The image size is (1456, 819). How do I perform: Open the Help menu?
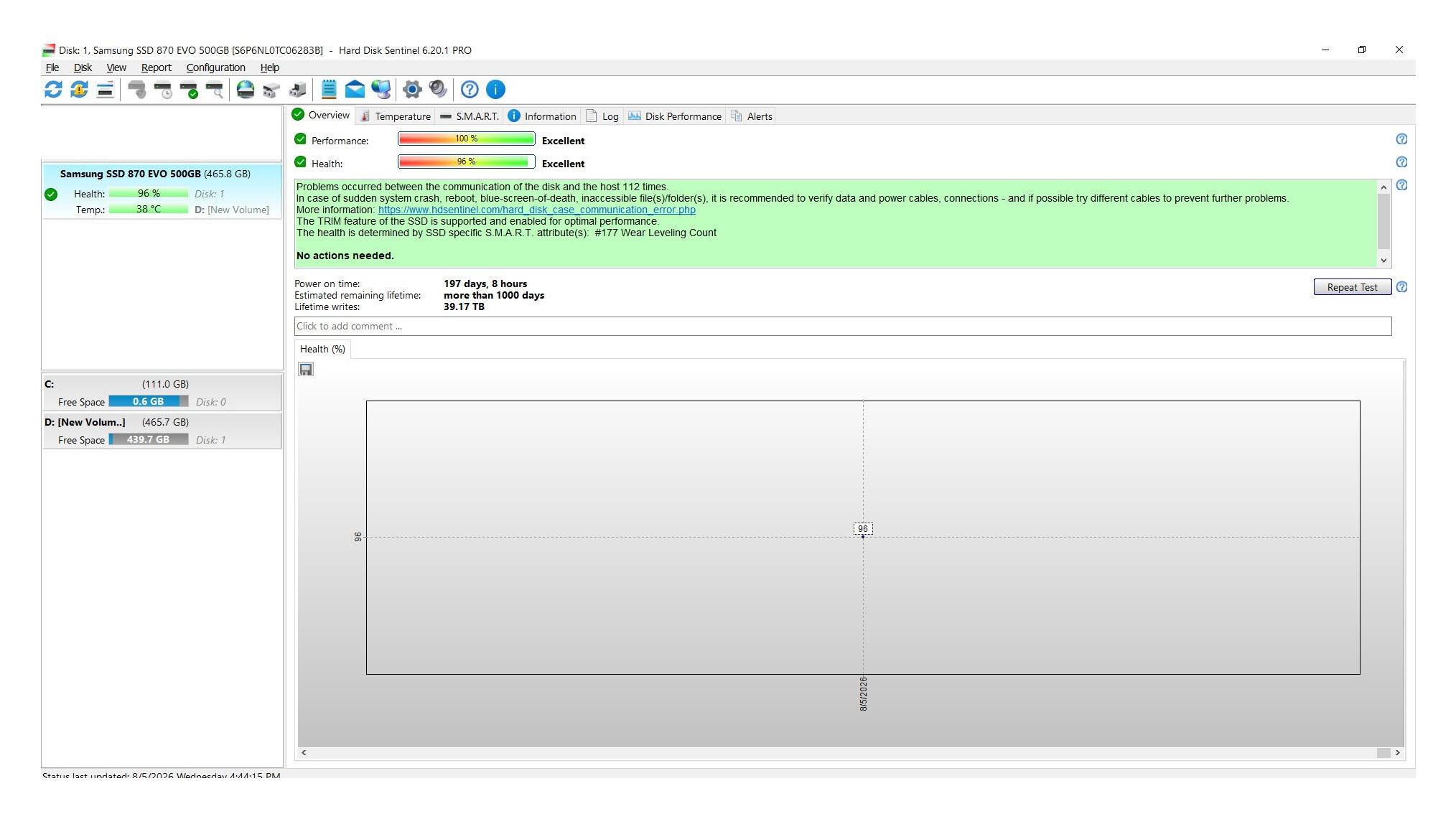click(269, 67)
